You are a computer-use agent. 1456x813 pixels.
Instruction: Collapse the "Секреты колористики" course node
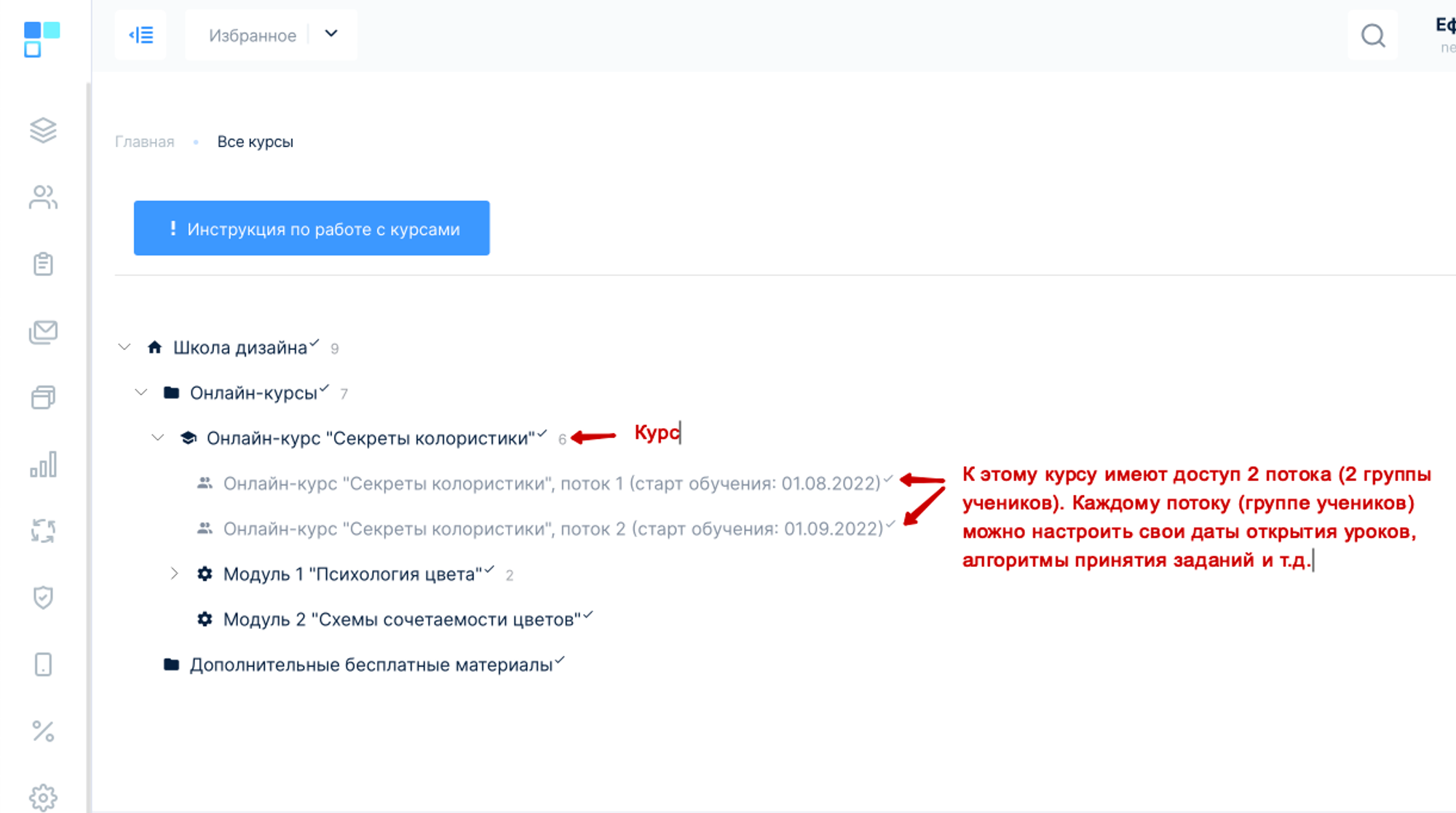tap(158, 437)
